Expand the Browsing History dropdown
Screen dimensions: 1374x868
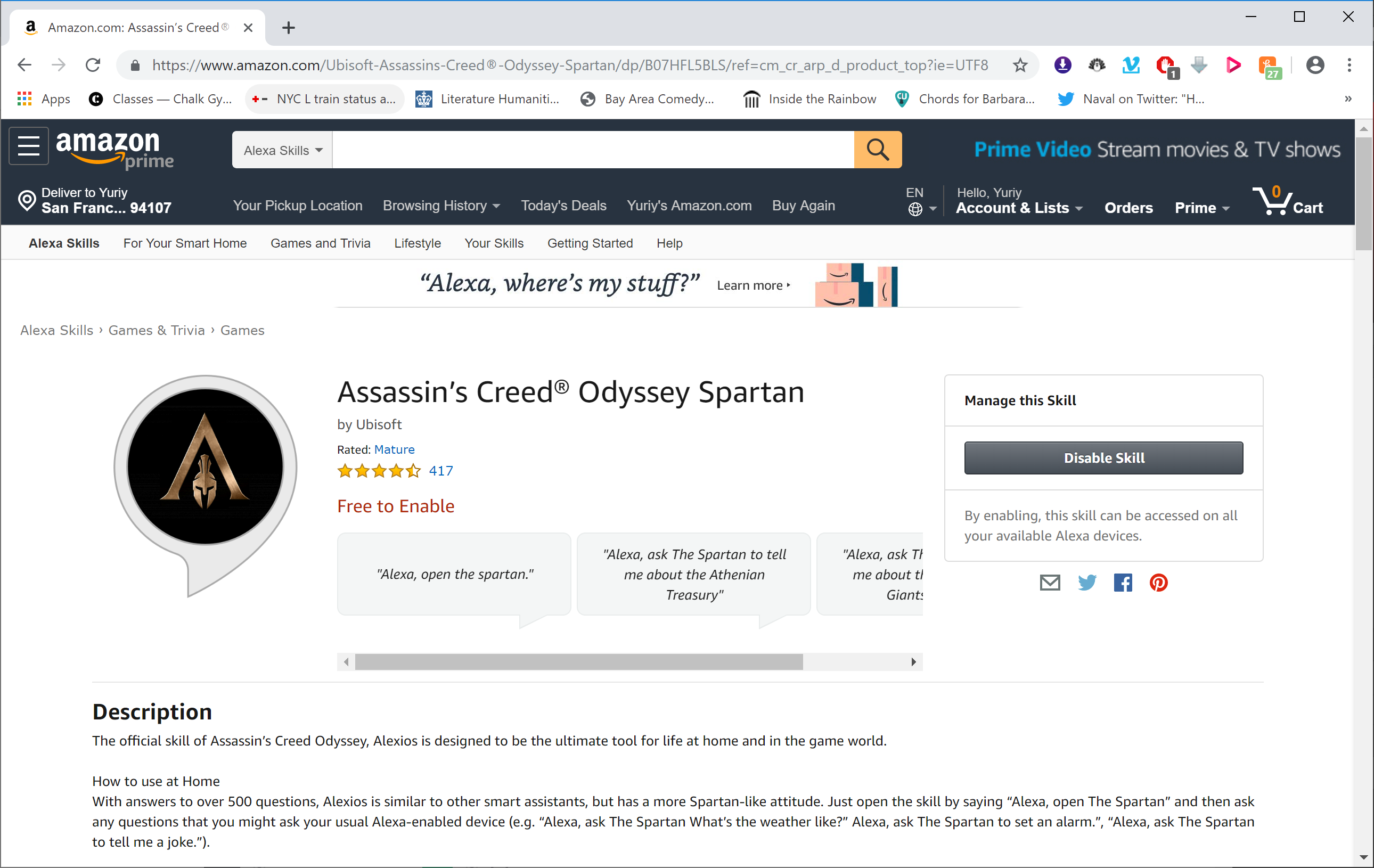coord(441,206)
